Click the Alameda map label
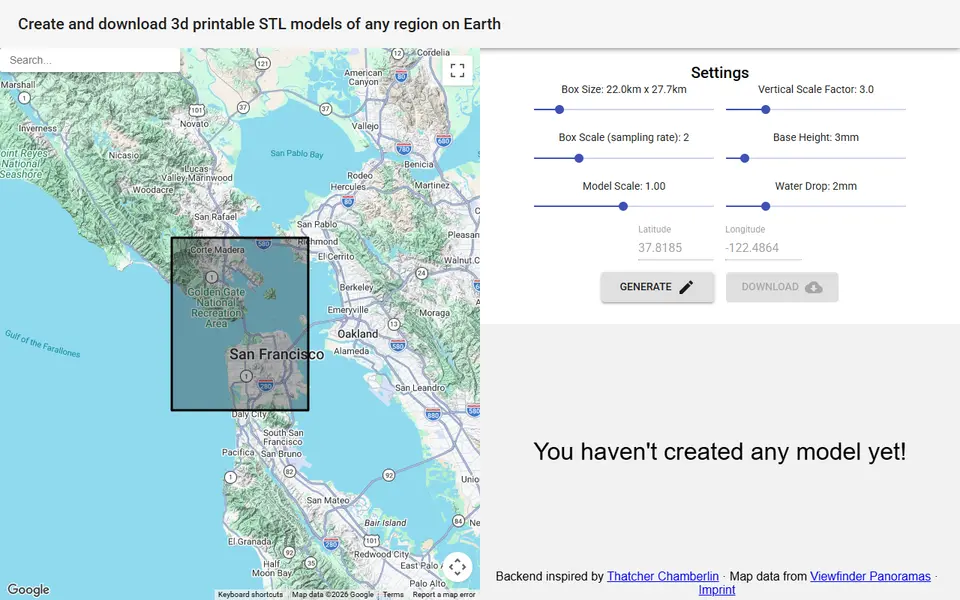 click(351, 351)
